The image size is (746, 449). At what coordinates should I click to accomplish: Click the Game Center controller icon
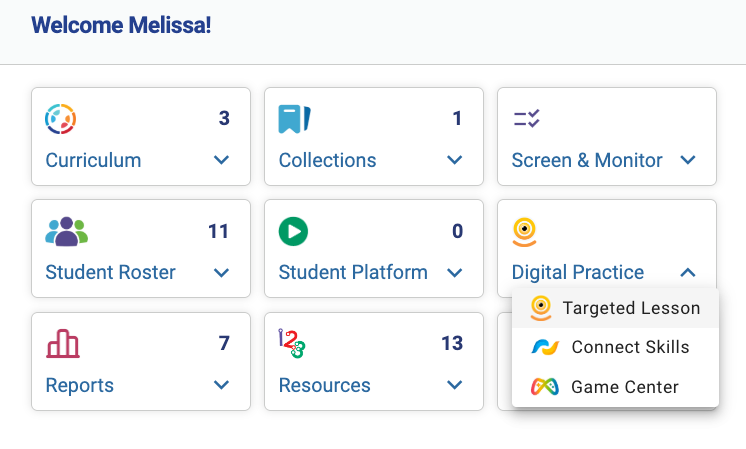click(x=545, y=387)
